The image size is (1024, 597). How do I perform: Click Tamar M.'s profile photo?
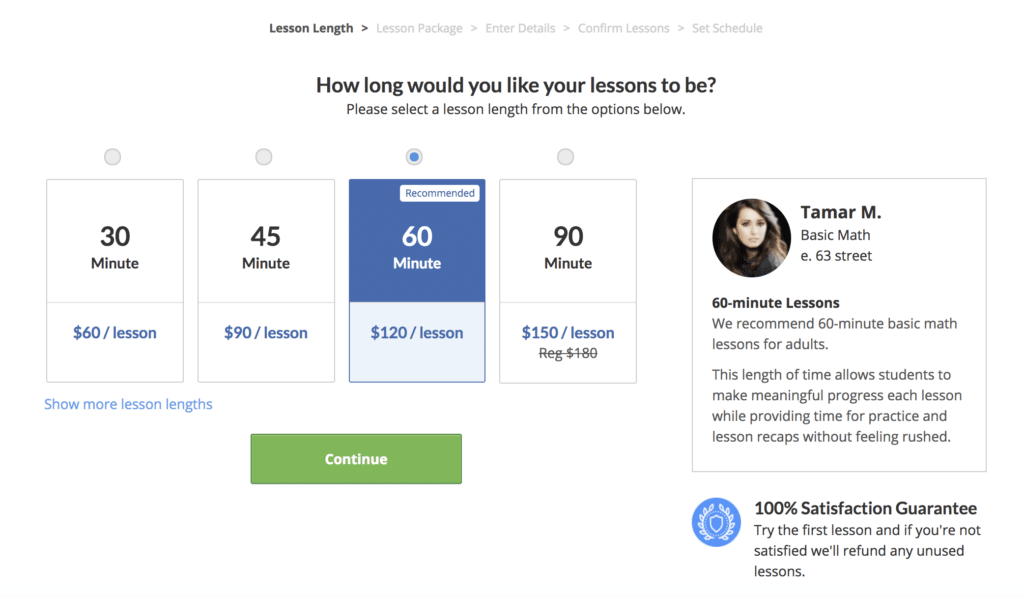coord(751,238)
